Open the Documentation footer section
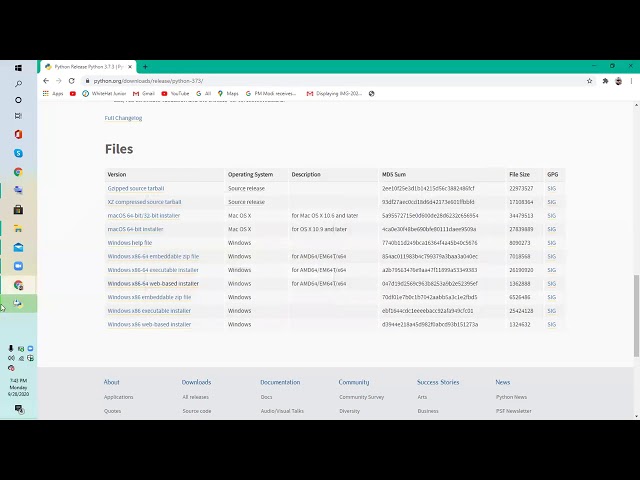The image size is (640, 480). click(x=280, y=382)
